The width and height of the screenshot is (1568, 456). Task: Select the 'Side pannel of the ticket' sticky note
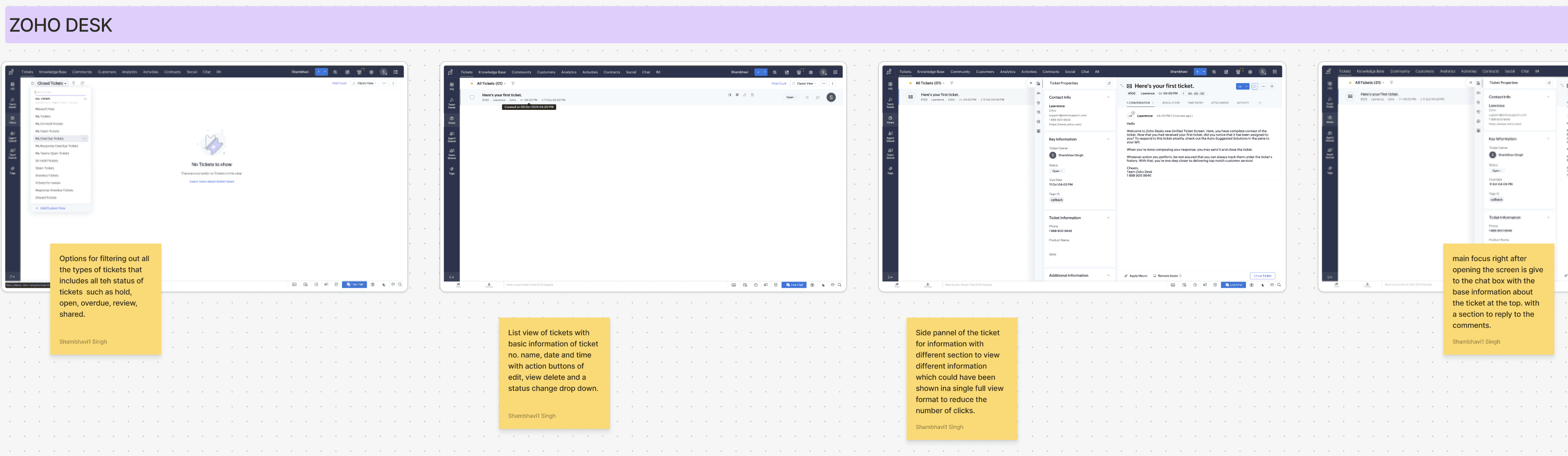click(962, 379)
